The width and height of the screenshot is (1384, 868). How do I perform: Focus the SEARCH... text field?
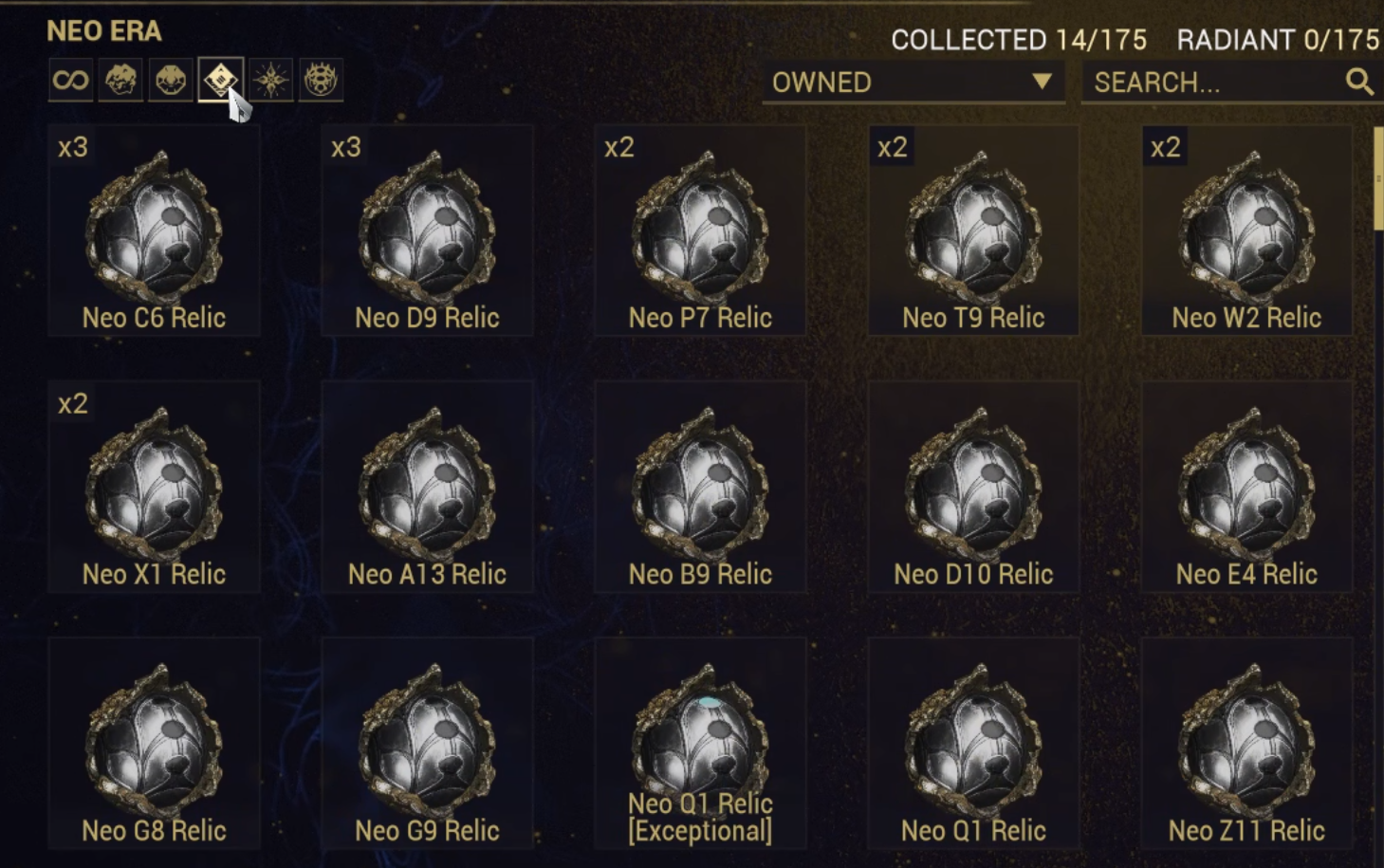pyautogui.click(x=1231, y=83)
